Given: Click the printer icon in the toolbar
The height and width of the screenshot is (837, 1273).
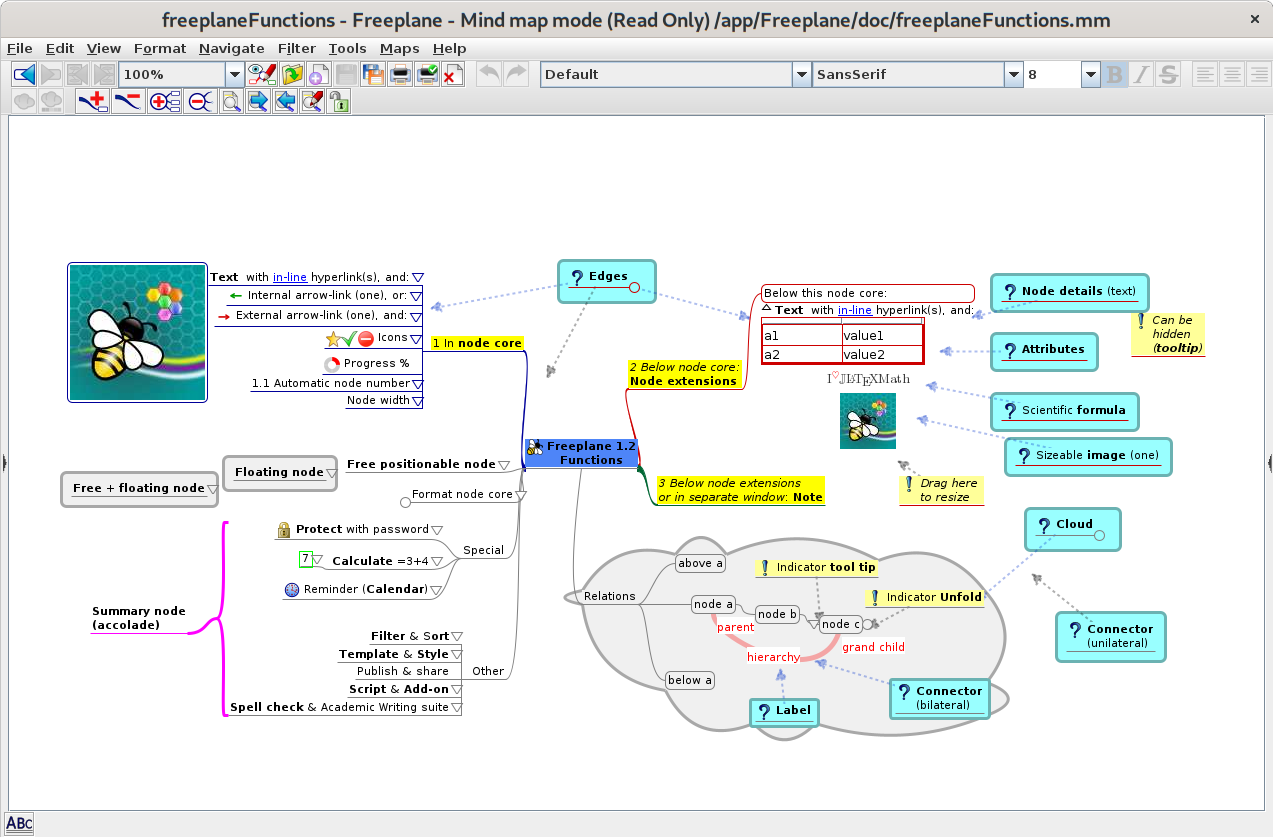Looking at the screenshot, I should [400, 74].
